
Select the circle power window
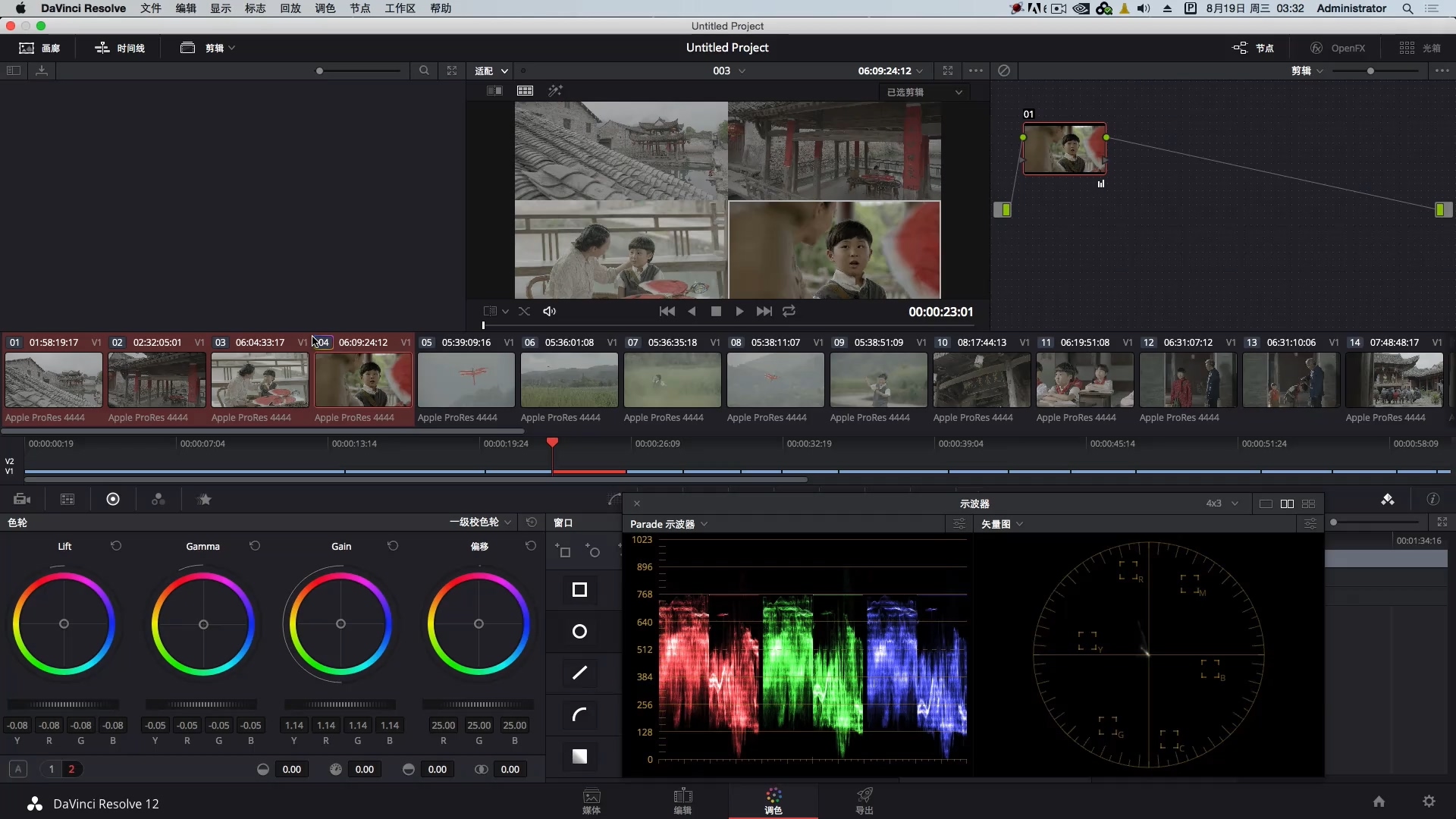click(579, 631)
